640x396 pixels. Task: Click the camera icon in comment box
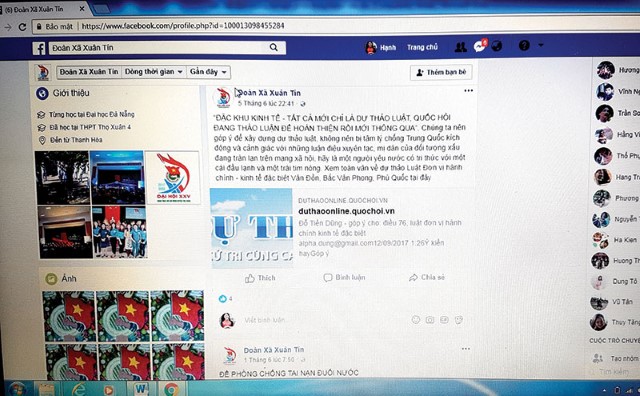(x=430, y=320)
